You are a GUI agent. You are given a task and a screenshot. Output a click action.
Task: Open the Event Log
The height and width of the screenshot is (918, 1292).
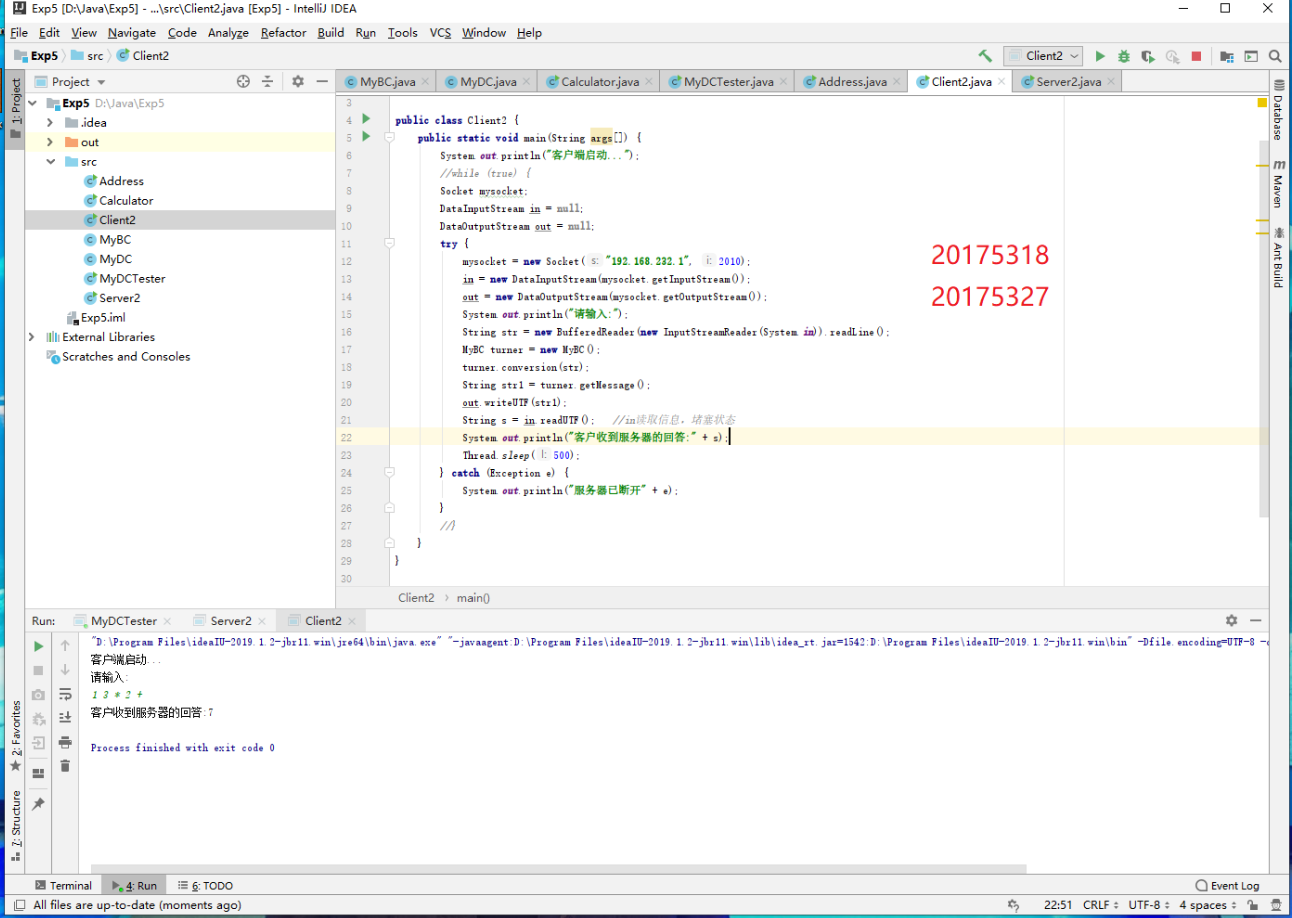(x=1228, y=886)
